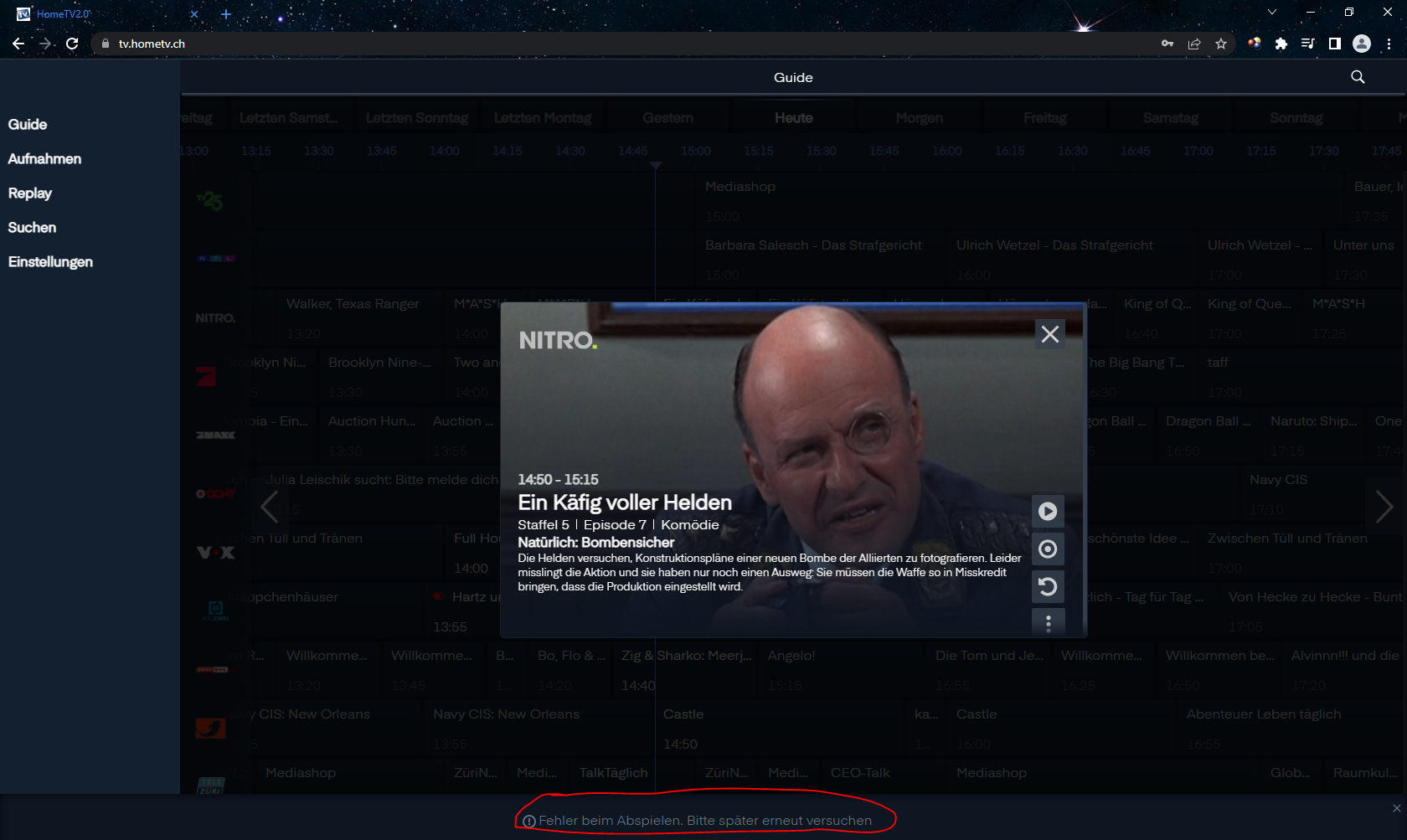
Task: Open Einstellungen in the sidebar
Action: click(50, 261)
